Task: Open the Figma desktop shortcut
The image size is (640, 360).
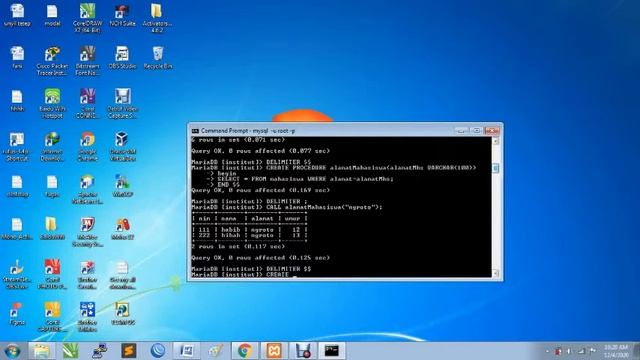Action: 16,313
